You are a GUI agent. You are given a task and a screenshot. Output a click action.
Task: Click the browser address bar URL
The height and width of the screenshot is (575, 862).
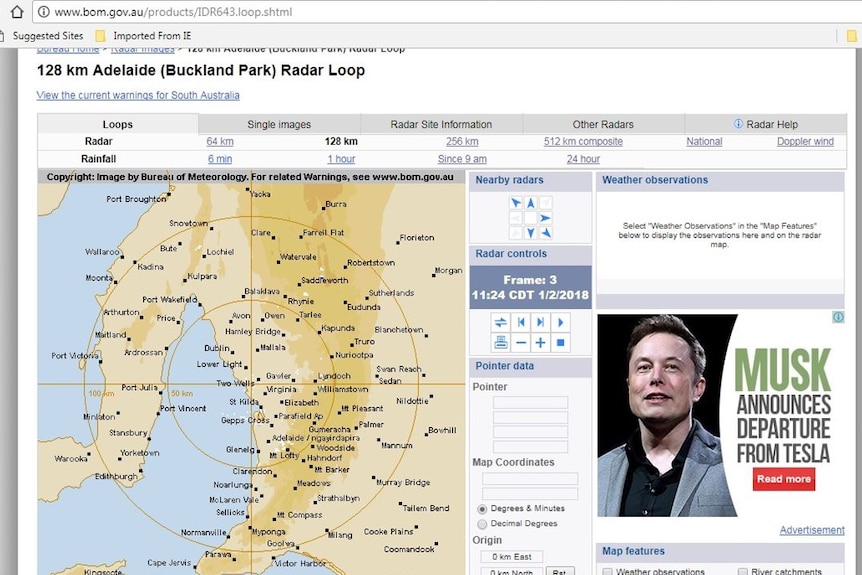(x=173, y=12)
